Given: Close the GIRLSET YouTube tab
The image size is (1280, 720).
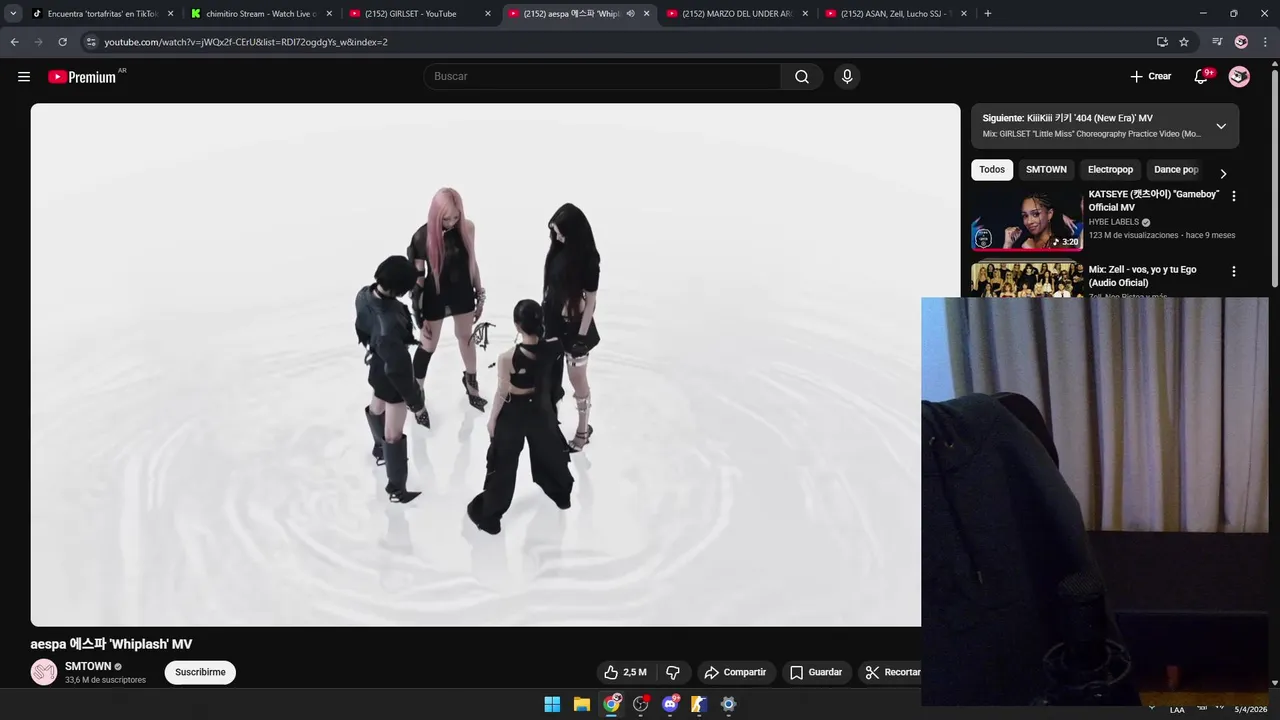Looking at the screenshot, I should pos(488,14).
